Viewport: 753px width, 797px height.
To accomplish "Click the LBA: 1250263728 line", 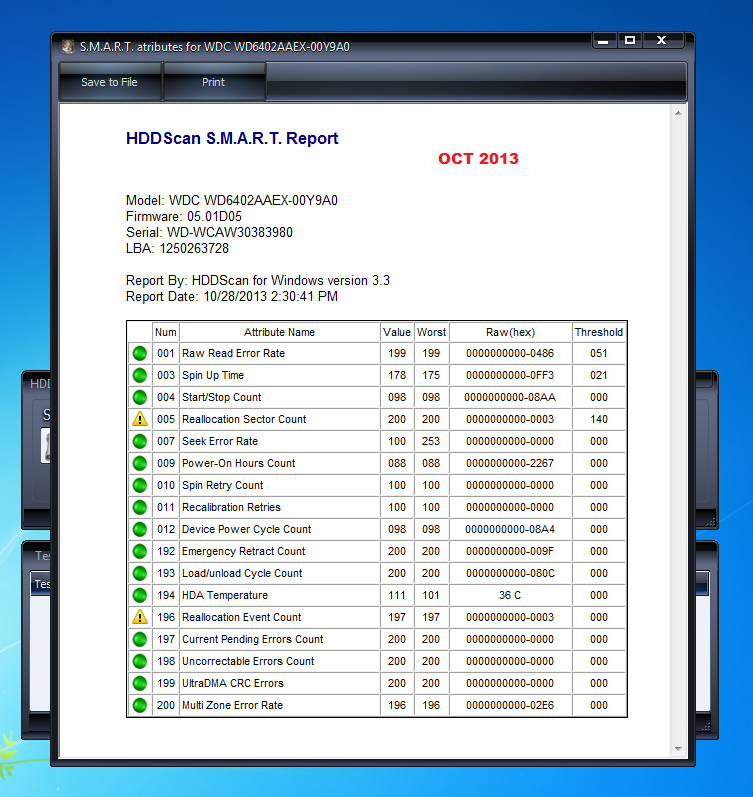I will [177, 249].
